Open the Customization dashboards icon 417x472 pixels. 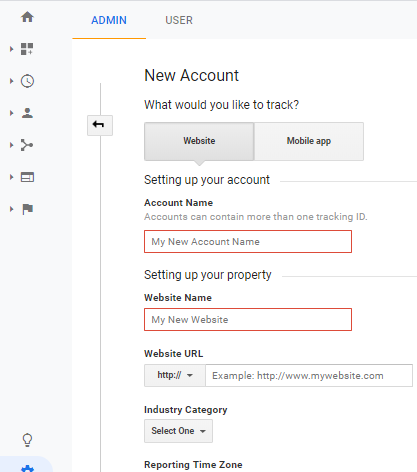coord(27,49)
